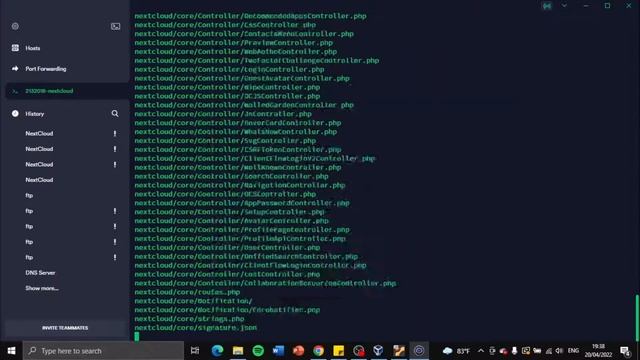The height and width of the screenshot is (360, 640).
Task: Click the CollaborationResourcesController.php output line
Action: click(265, 283)
